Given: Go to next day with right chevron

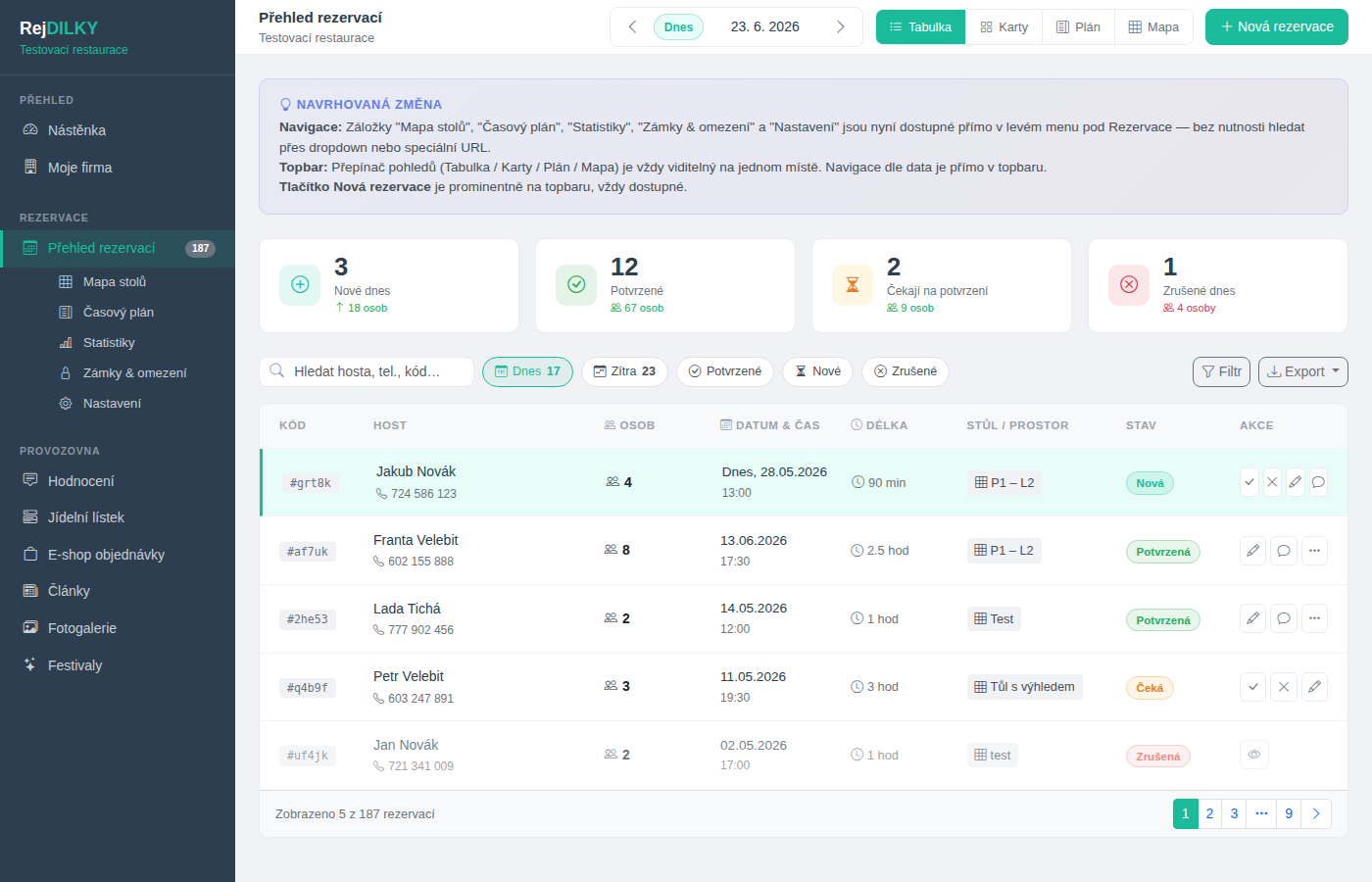Looking at the screenshot, I should 840,27.
